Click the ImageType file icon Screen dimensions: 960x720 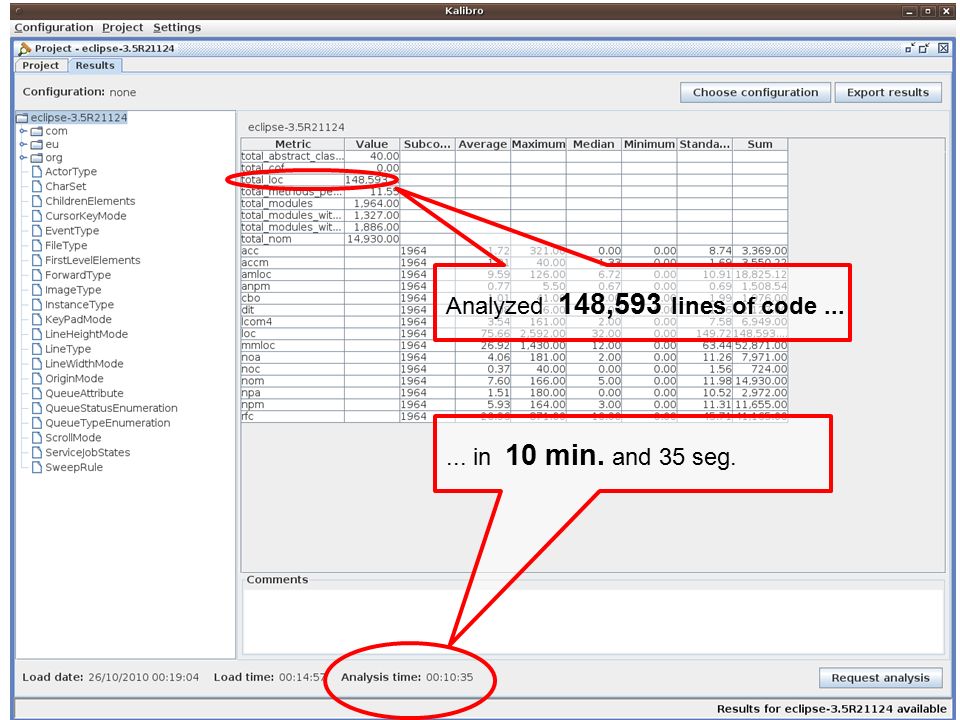37,290
